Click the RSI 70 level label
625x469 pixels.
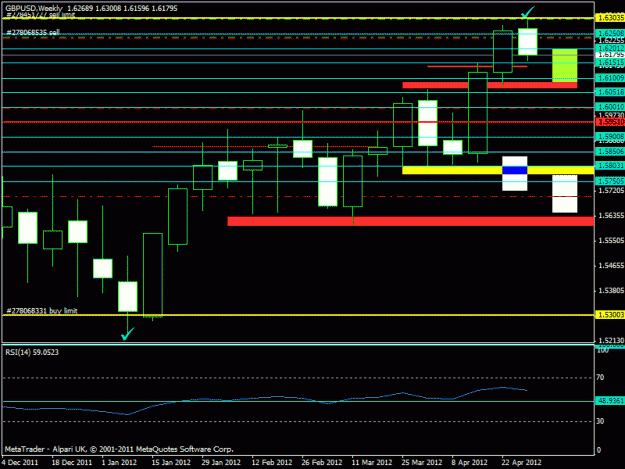(x=600, y=377)
